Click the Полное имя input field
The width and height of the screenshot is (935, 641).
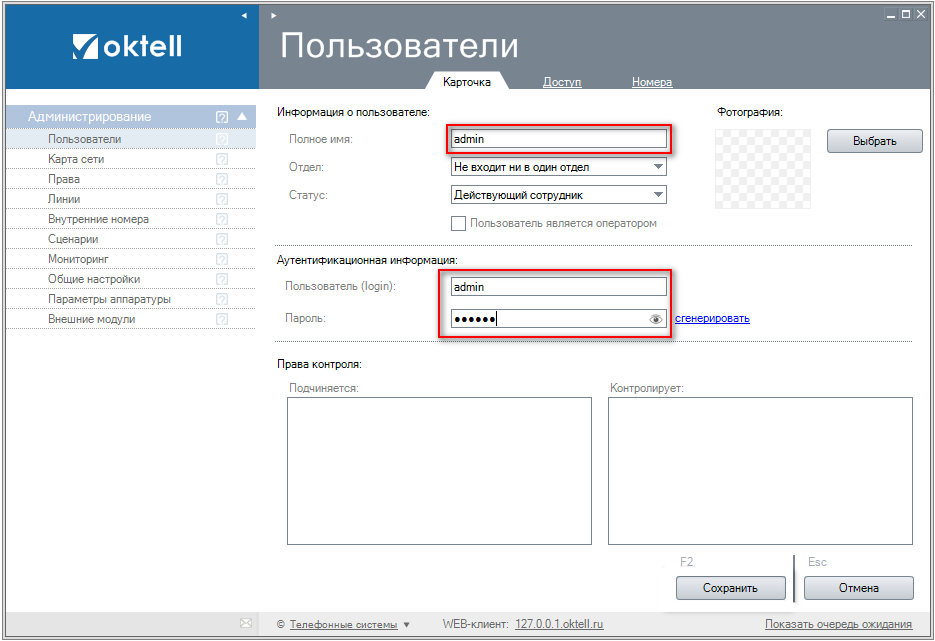(558, 139)
